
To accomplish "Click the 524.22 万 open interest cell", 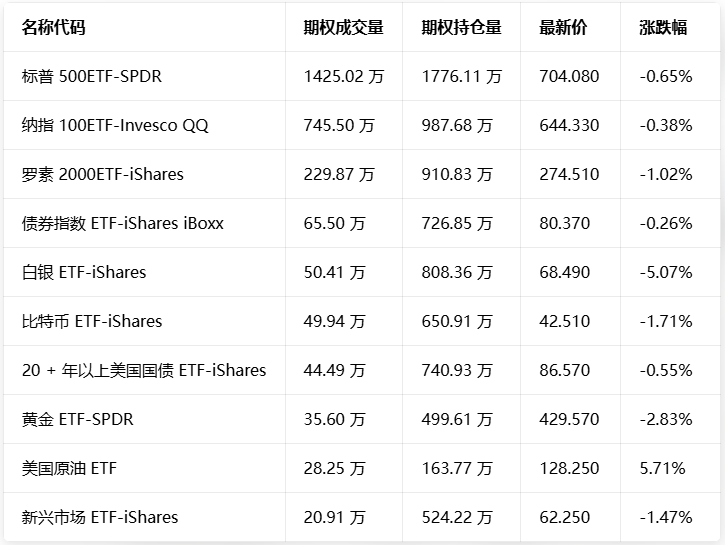I will [457, 517].
